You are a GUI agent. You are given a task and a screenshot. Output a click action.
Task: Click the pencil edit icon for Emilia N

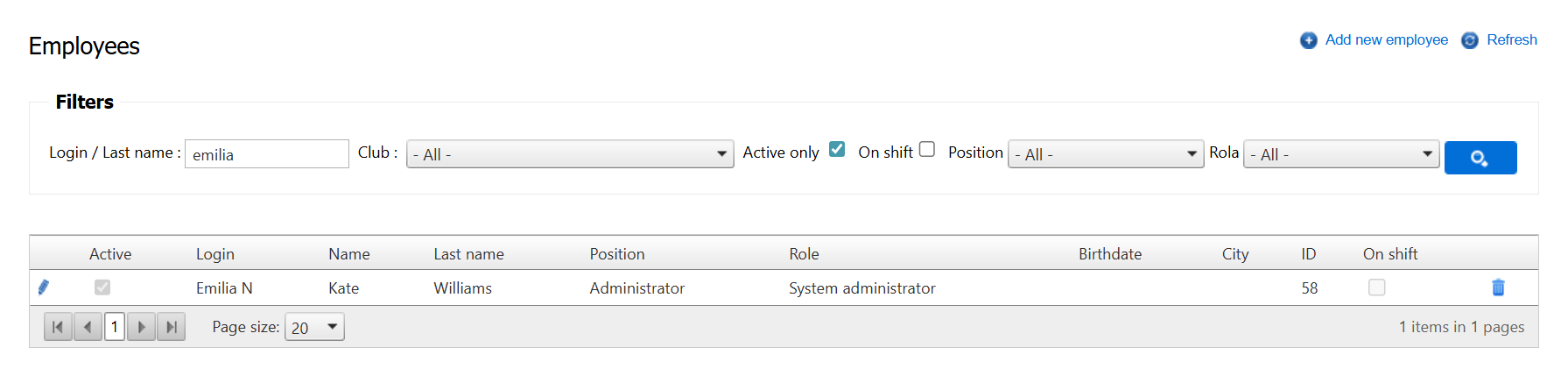tap(44, 287)
